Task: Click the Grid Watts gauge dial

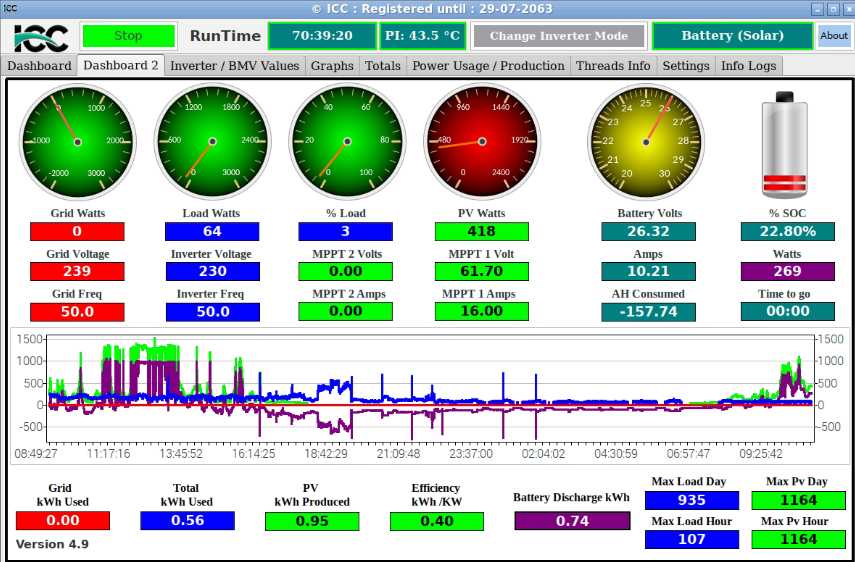Action: pos(77,141)
